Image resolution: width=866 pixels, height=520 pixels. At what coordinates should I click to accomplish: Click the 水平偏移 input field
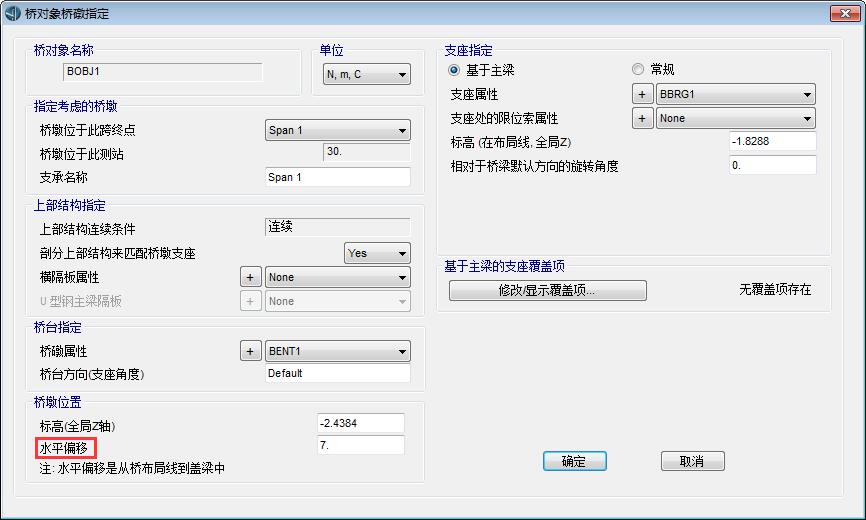[x=360, y=445]
